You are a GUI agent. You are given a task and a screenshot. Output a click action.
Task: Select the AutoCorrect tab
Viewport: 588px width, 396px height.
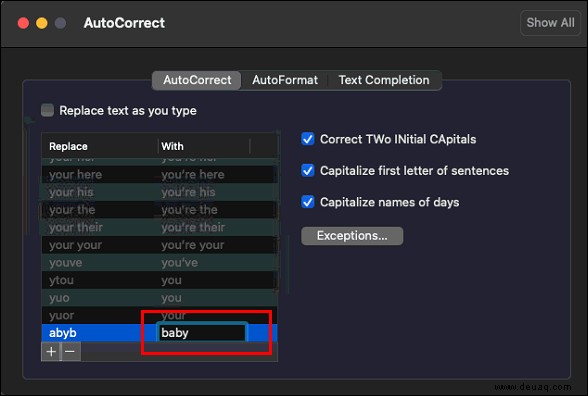pyautogui.click(x=197, y=80)
